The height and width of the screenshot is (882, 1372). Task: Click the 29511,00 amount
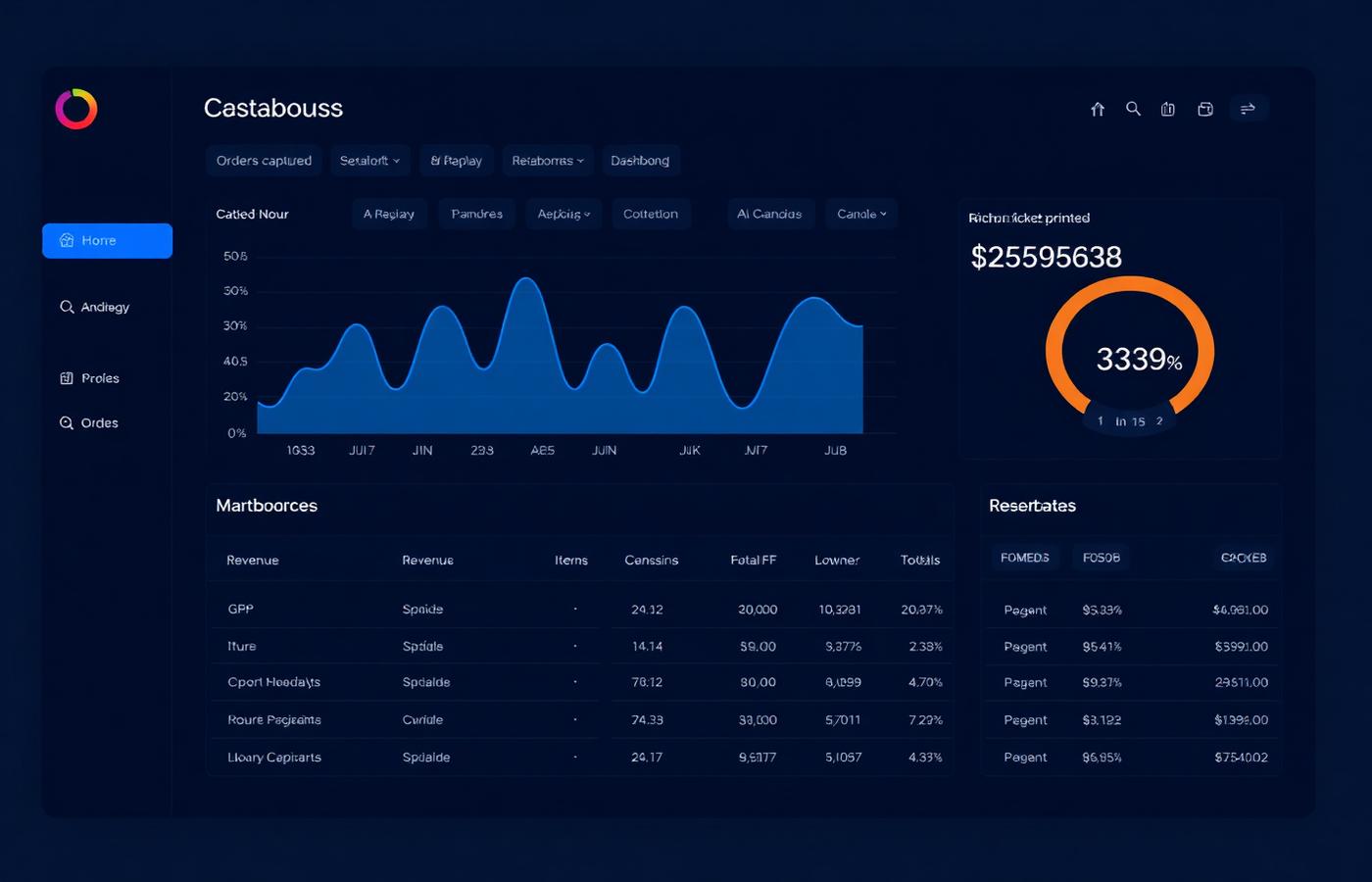(x=1242, y=682)
